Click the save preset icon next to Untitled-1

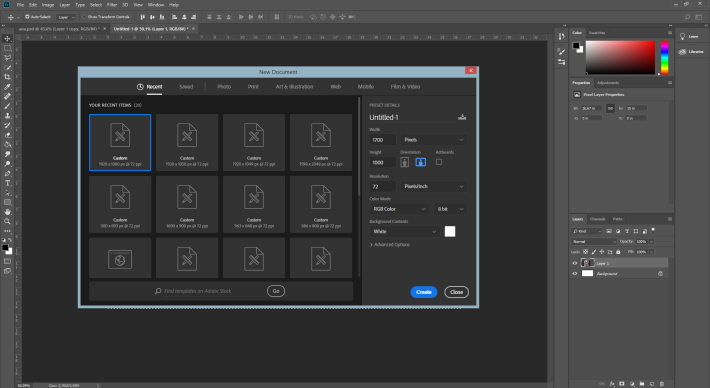click(462, 117)
